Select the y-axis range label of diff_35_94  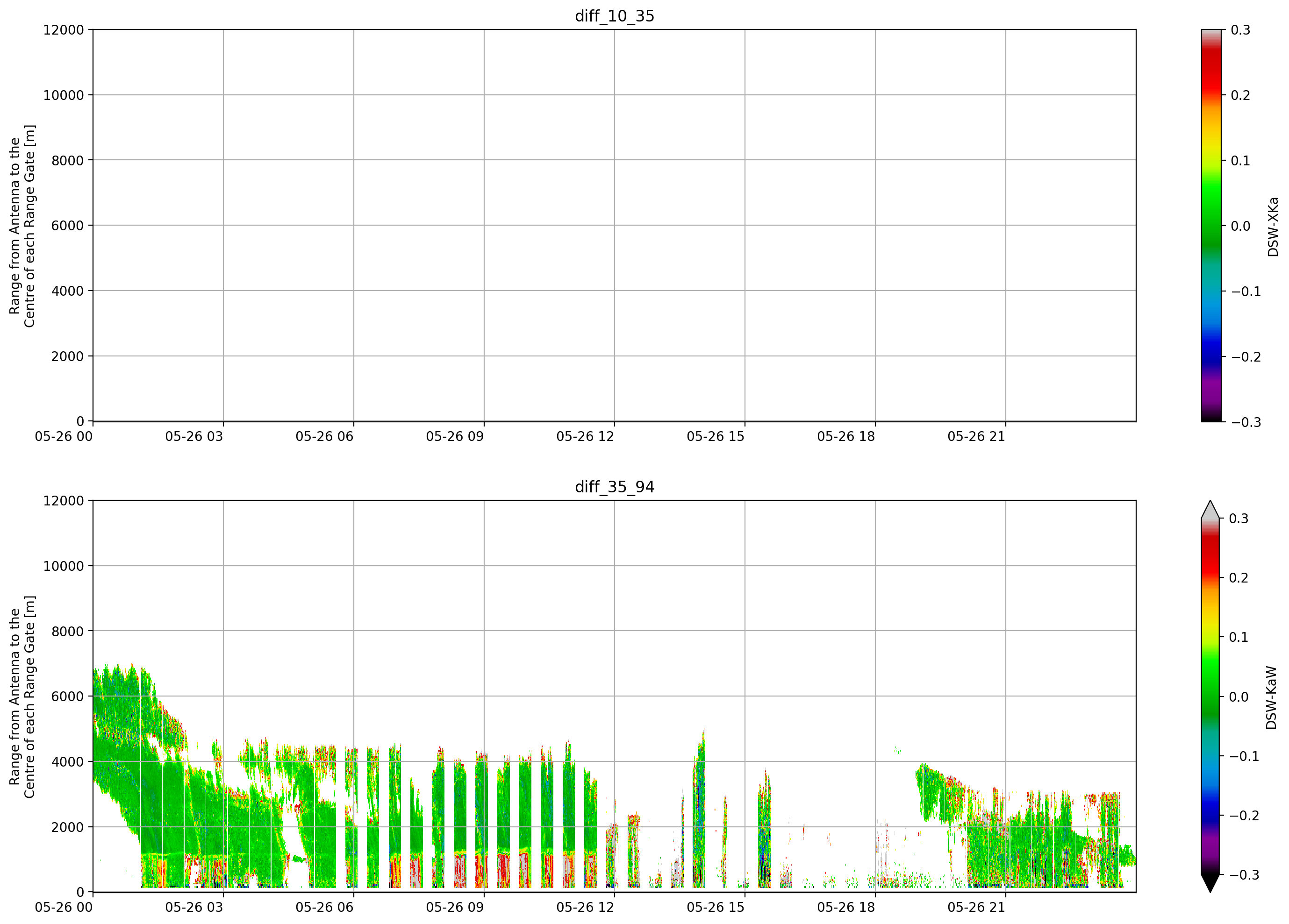click(22, 697)
